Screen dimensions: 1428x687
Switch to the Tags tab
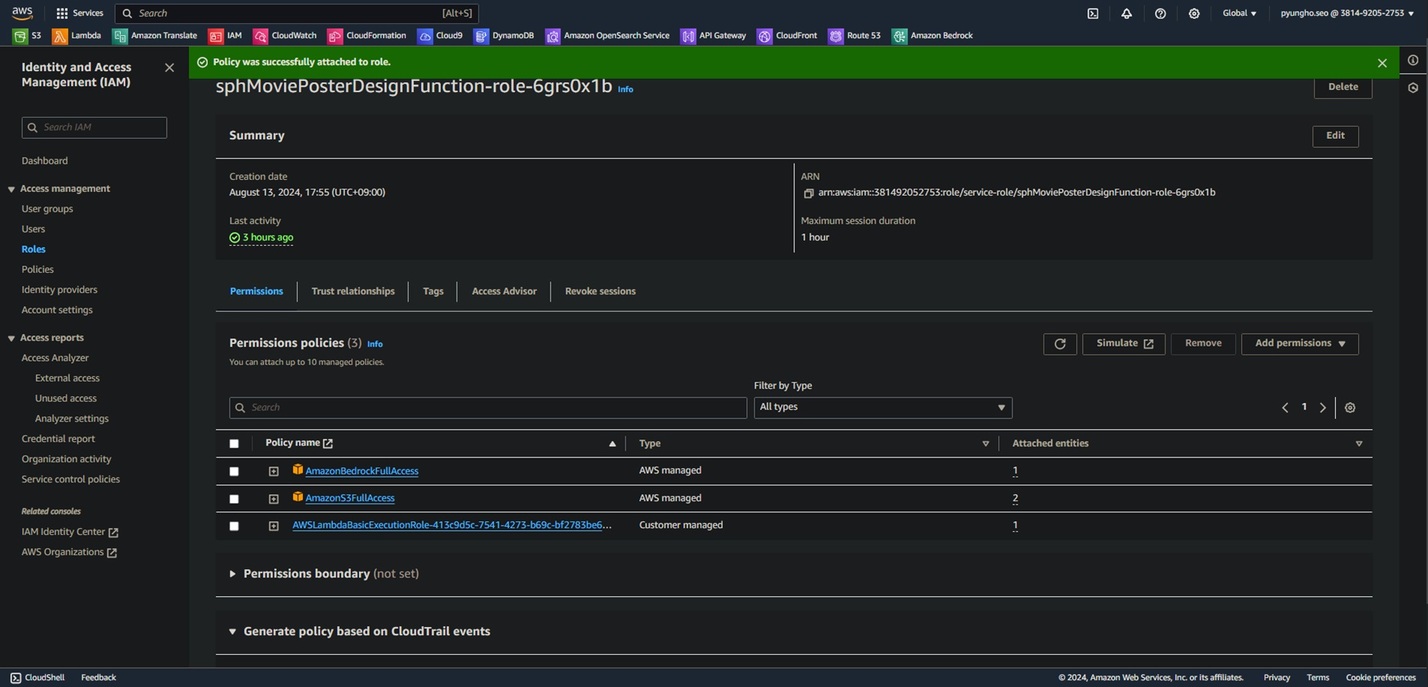click(433, 291)
